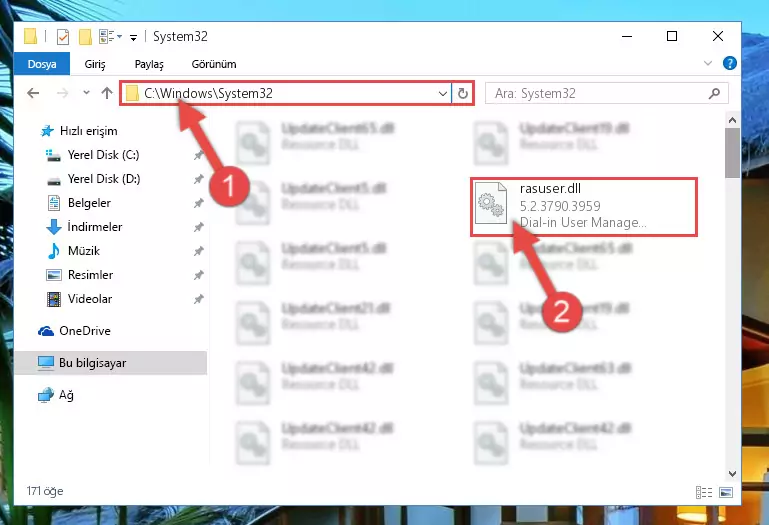Click the pin icon next to Müzik
The height and width of the screenshot is (525, 769).
tap(199, 251)
